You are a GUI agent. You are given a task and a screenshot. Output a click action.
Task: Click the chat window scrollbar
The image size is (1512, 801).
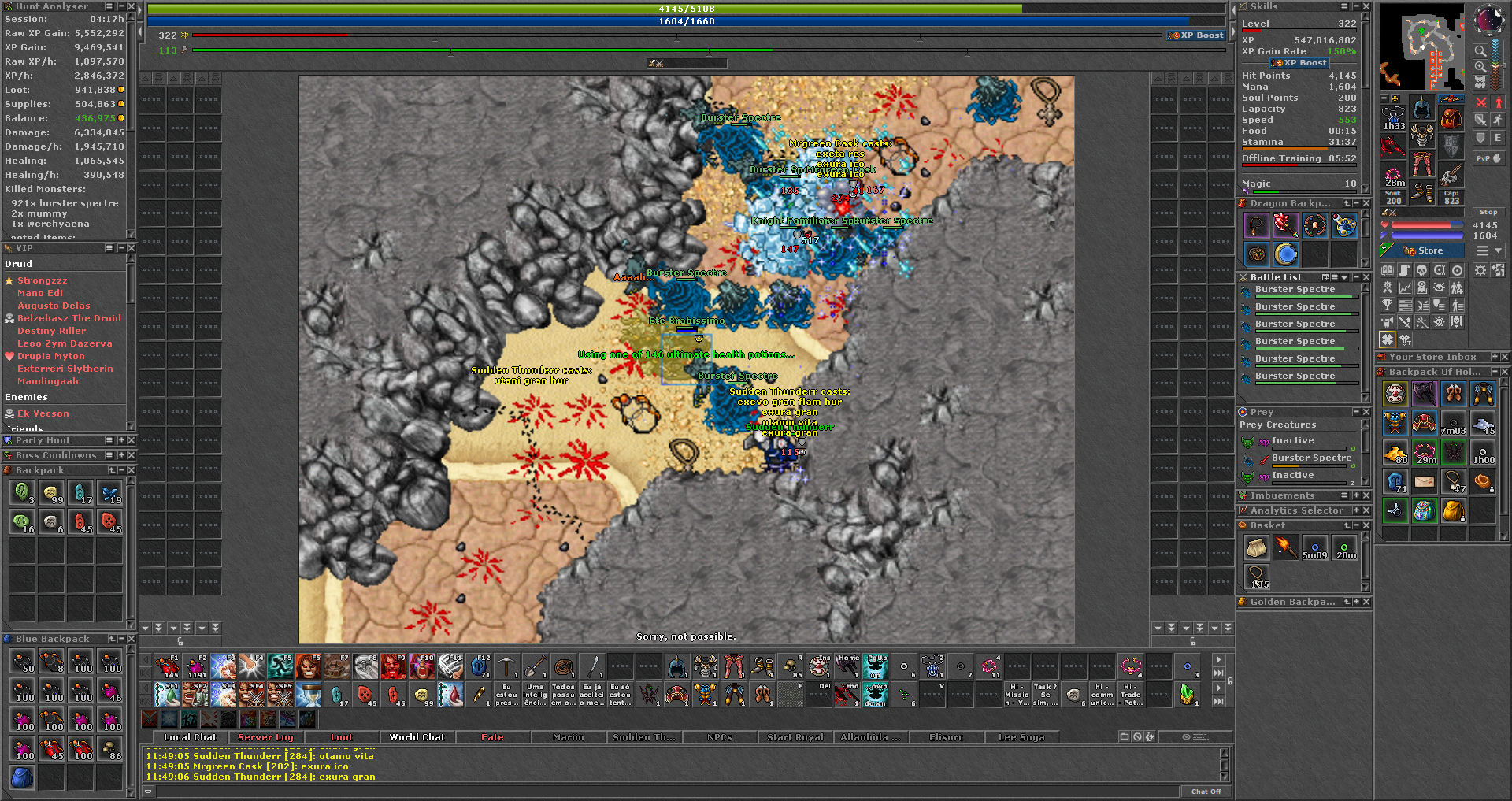1225,764
